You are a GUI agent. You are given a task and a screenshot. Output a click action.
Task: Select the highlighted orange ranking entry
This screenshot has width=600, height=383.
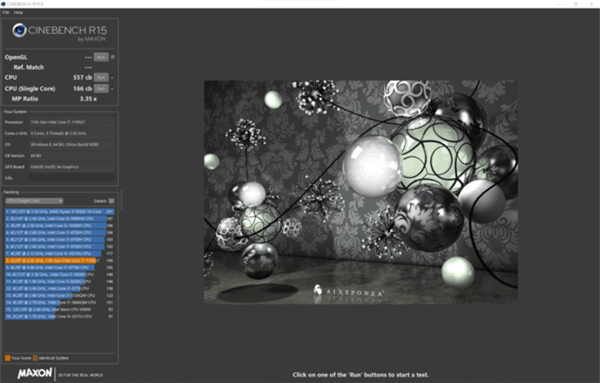[60, 261]
